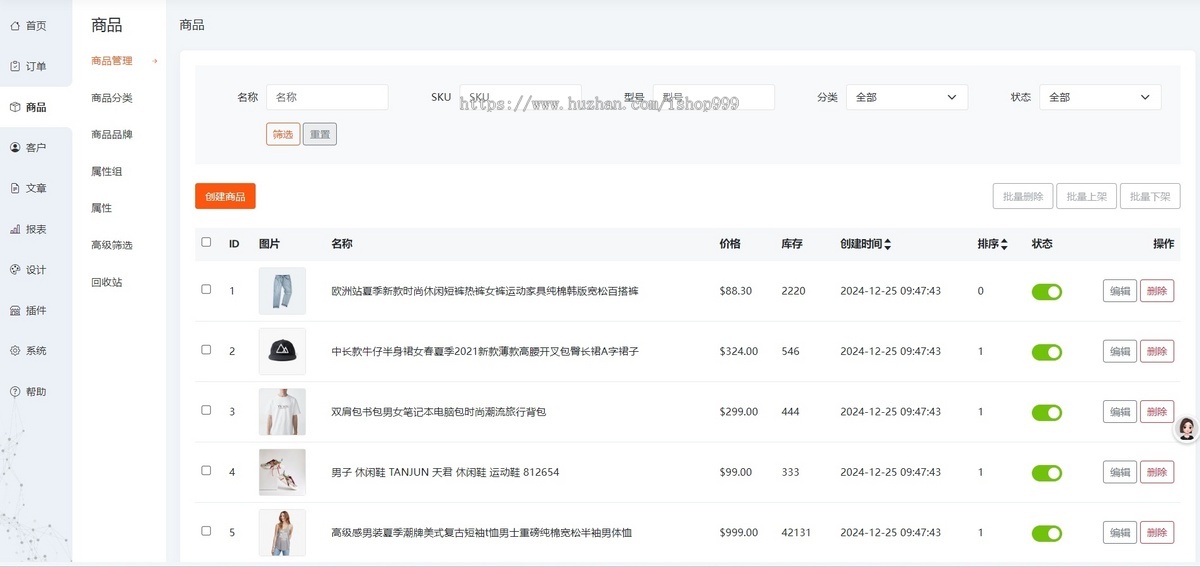Open the 分类 category dropdown

[x=907, y=97]
